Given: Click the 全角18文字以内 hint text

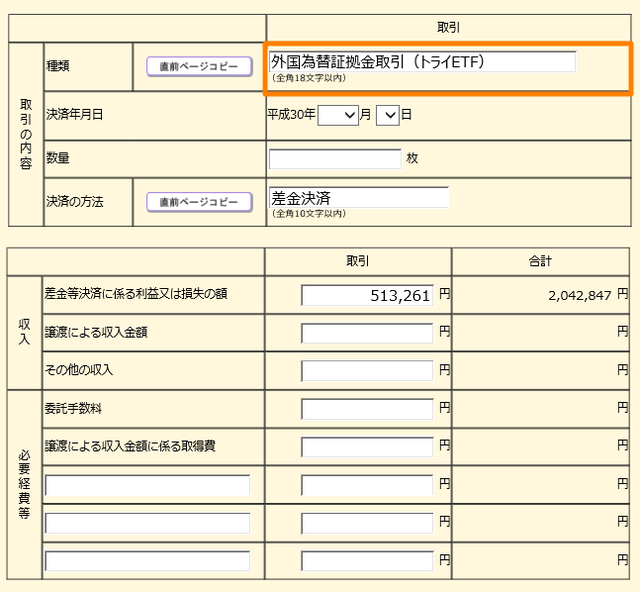Looking at the screenshot, I should pos(309,78).
